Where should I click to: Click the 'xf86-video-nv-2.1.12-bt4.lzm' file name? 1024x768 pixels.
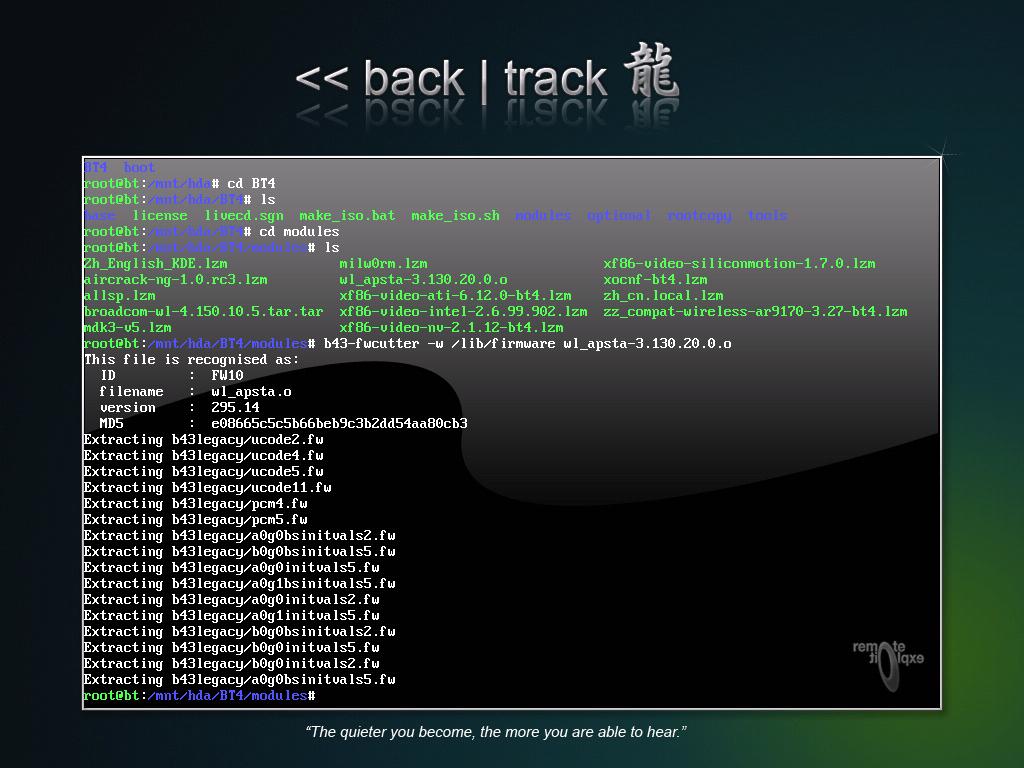pyautogui.click(x=451, y=328)
